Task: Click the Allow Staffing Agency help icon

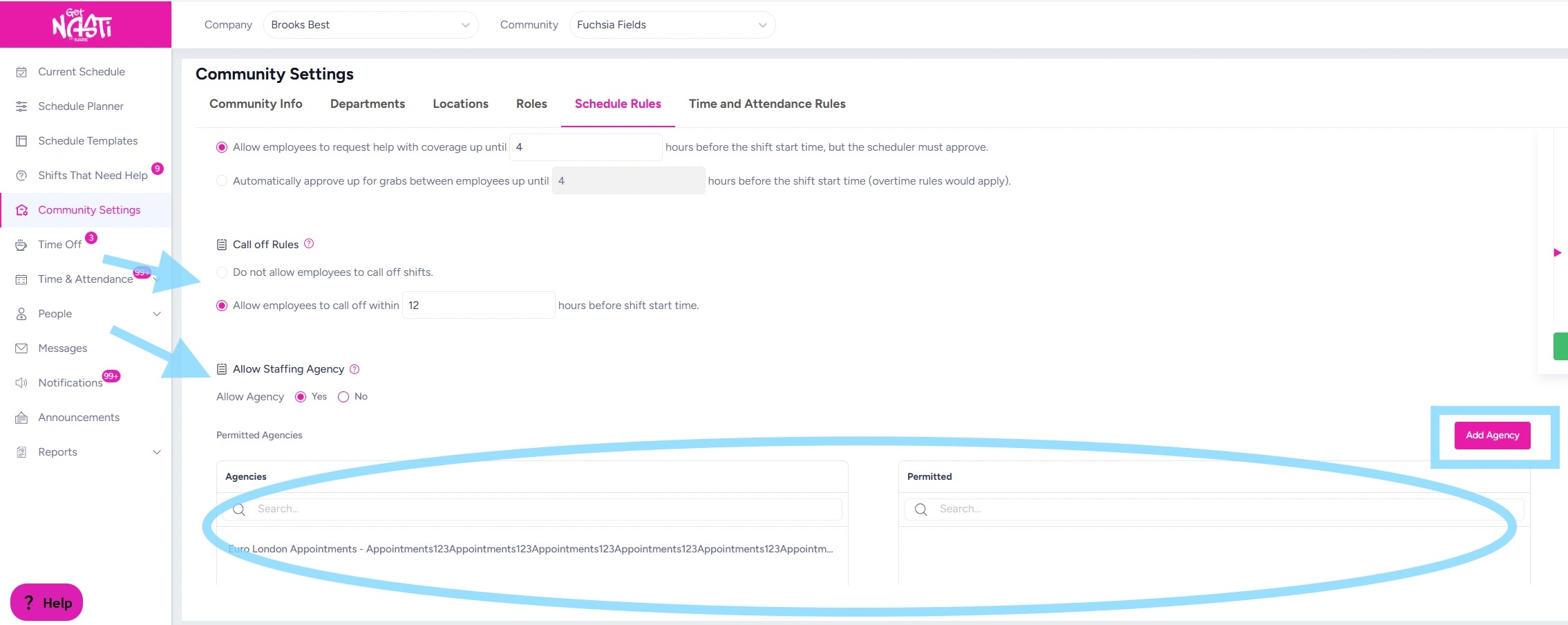Action: click(x=355, y=369)
